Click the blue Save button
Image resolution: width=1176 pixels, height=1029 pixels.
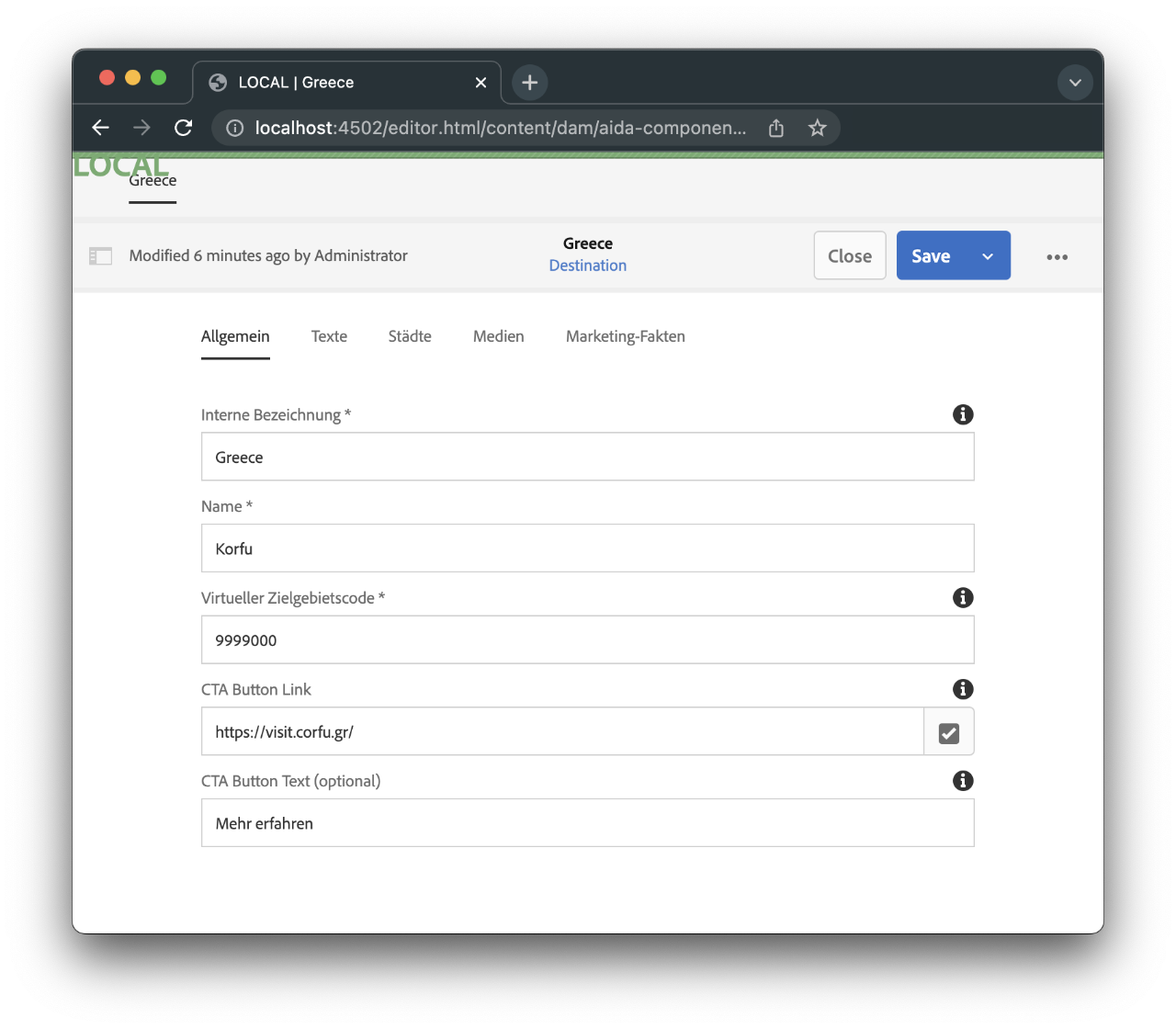tap(931, 255)
